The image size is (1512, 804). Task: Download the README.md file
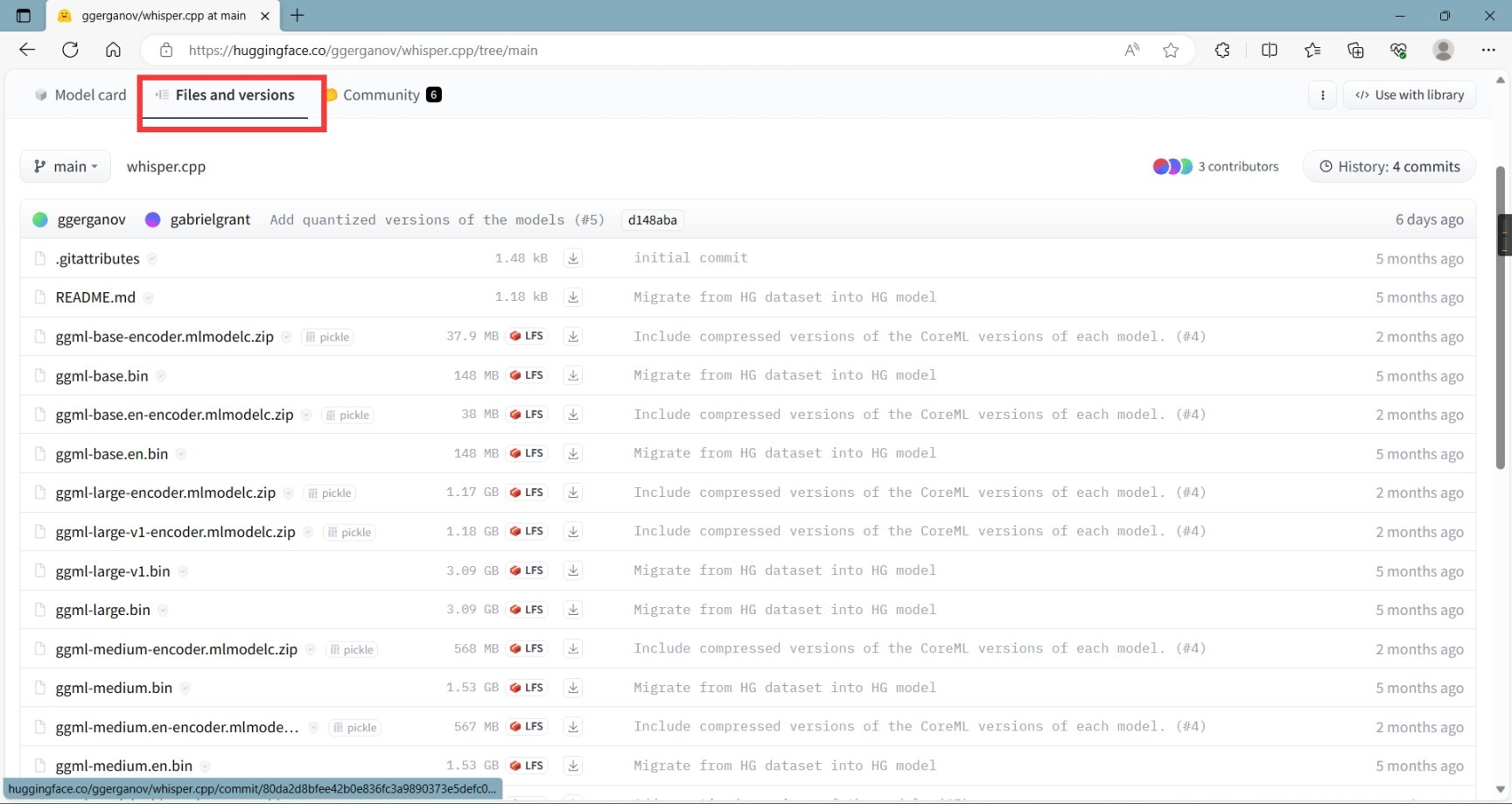[573, 297]
